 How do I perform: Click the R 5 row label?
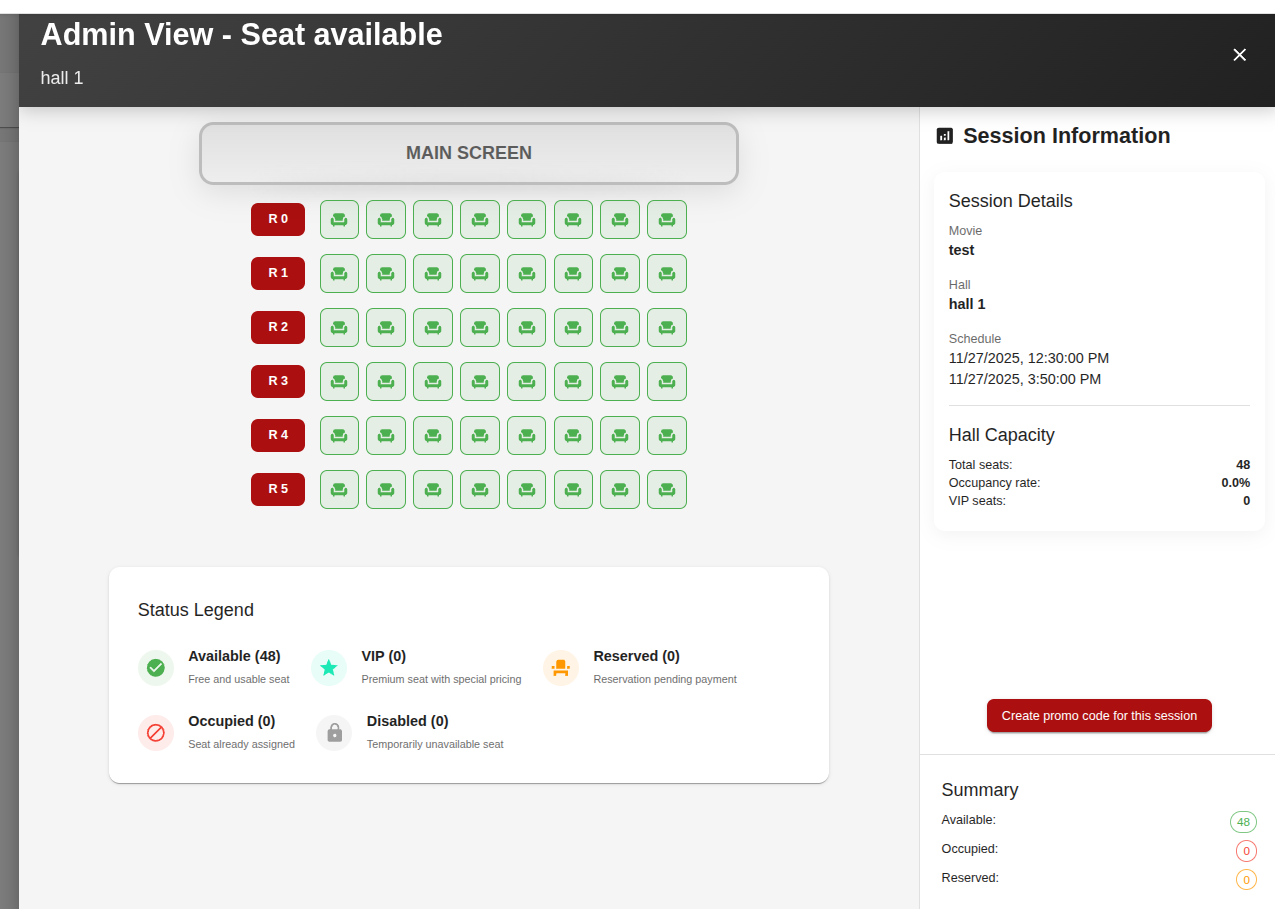click(x=278, y=489)
